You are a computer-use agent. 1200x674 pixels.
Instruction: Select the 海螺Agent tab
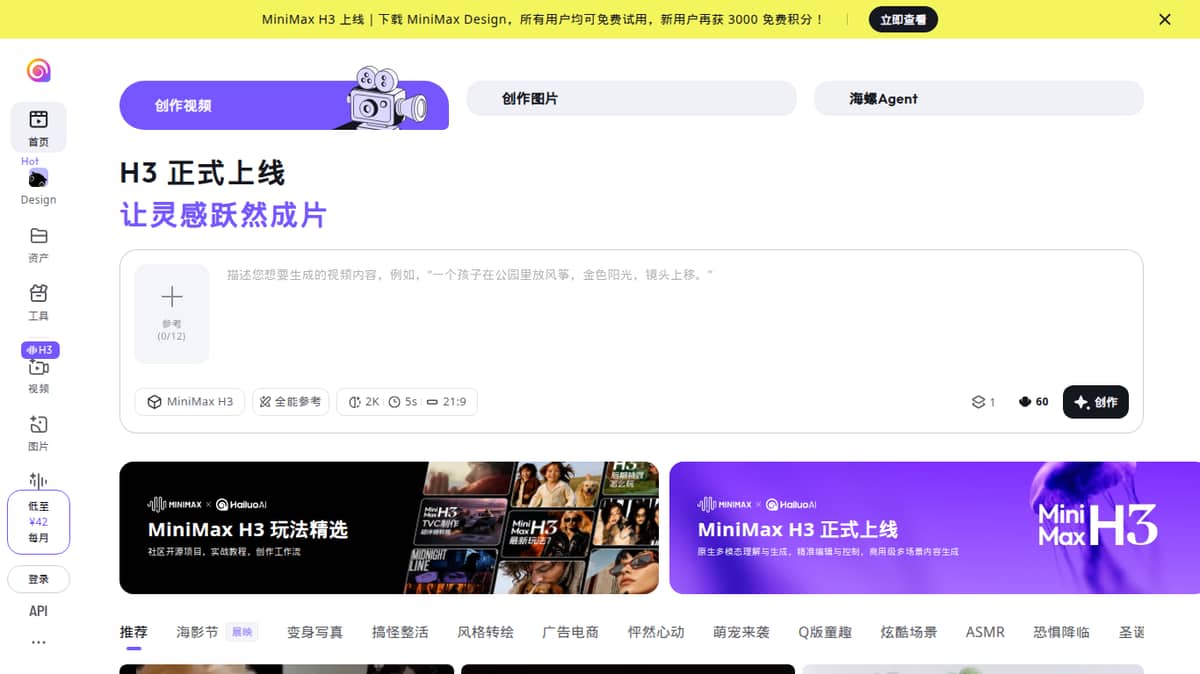[979, 99]
